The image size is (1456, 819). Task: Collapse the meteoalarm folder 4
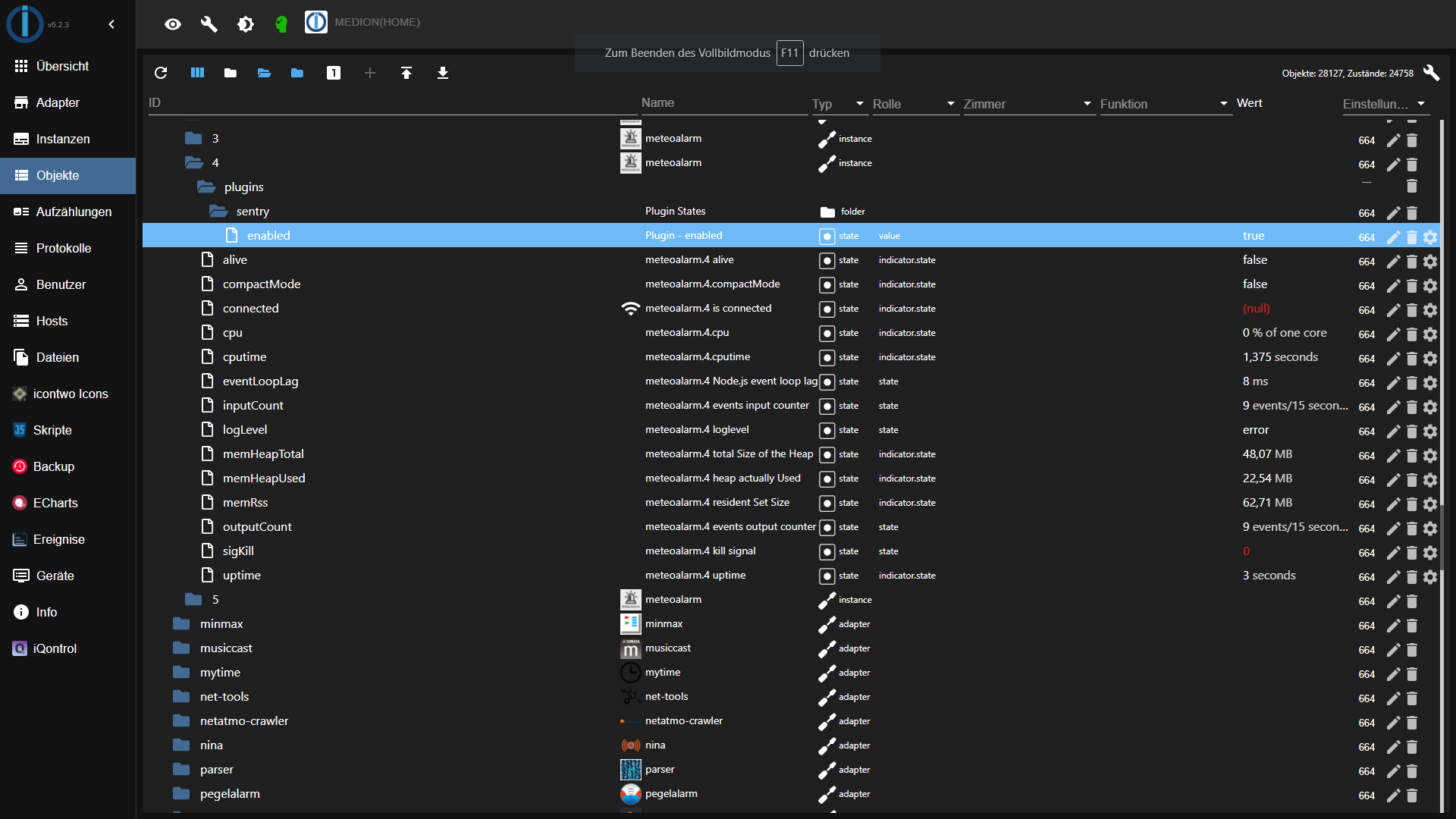[x=193, y=162]
